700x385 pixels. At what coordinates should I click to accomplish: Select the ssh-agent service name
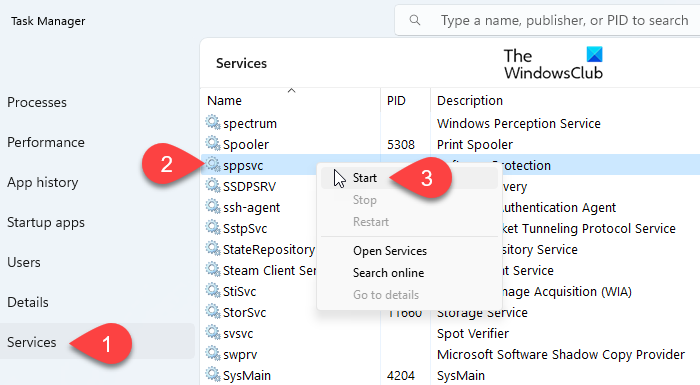click(252, 208)
